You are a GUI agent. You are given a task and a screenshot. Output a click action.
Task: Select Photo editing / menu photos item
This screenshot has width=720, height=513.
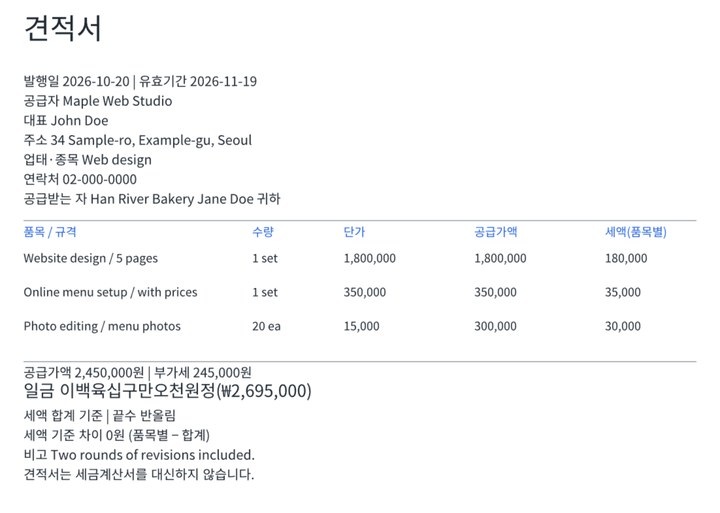tap(102, 326)
